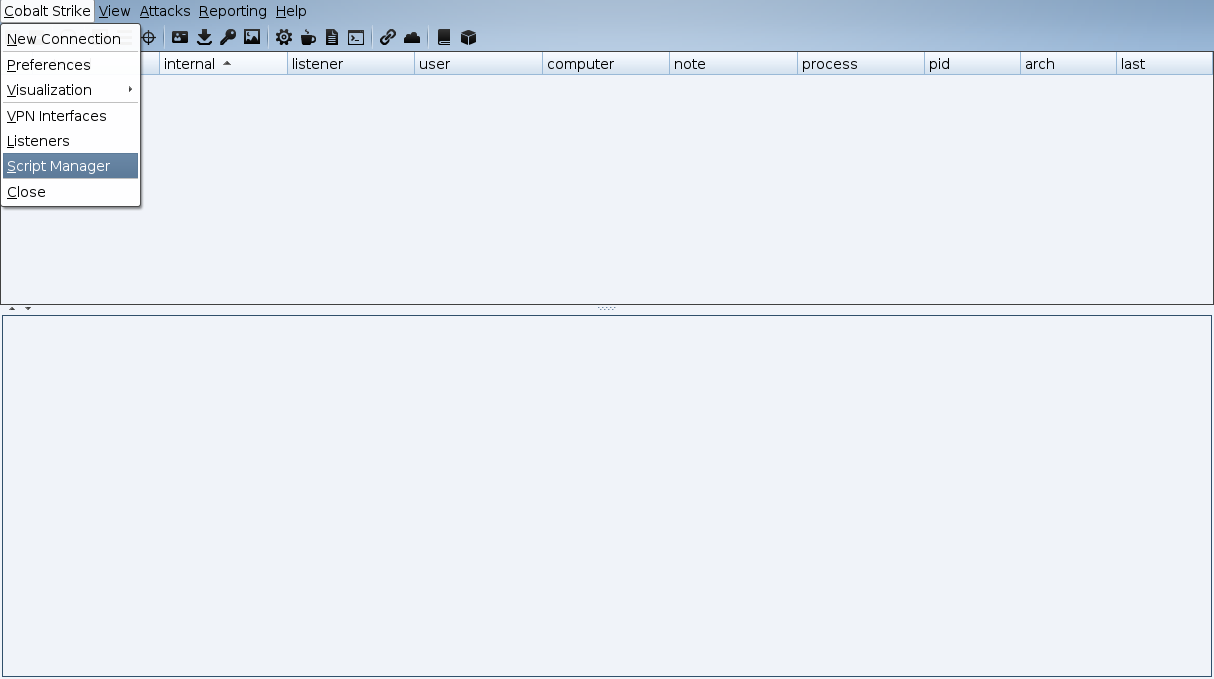The height and width of the screenshot is (679, 1214).
Task: Open Listeners from the menu
Action: [70, 141]
